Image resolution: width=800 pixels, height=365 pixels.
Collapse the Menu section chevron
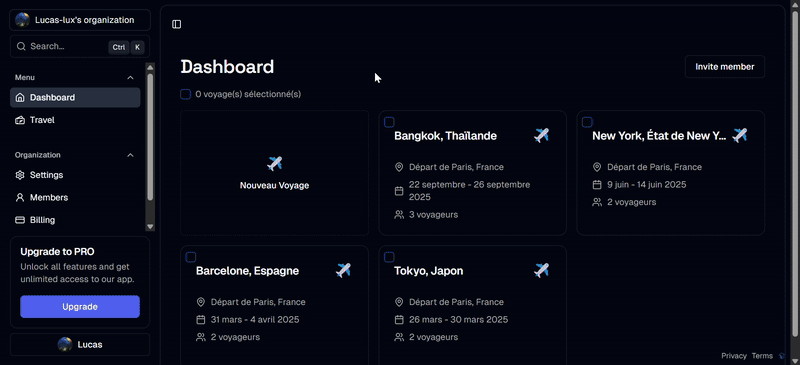130,78
